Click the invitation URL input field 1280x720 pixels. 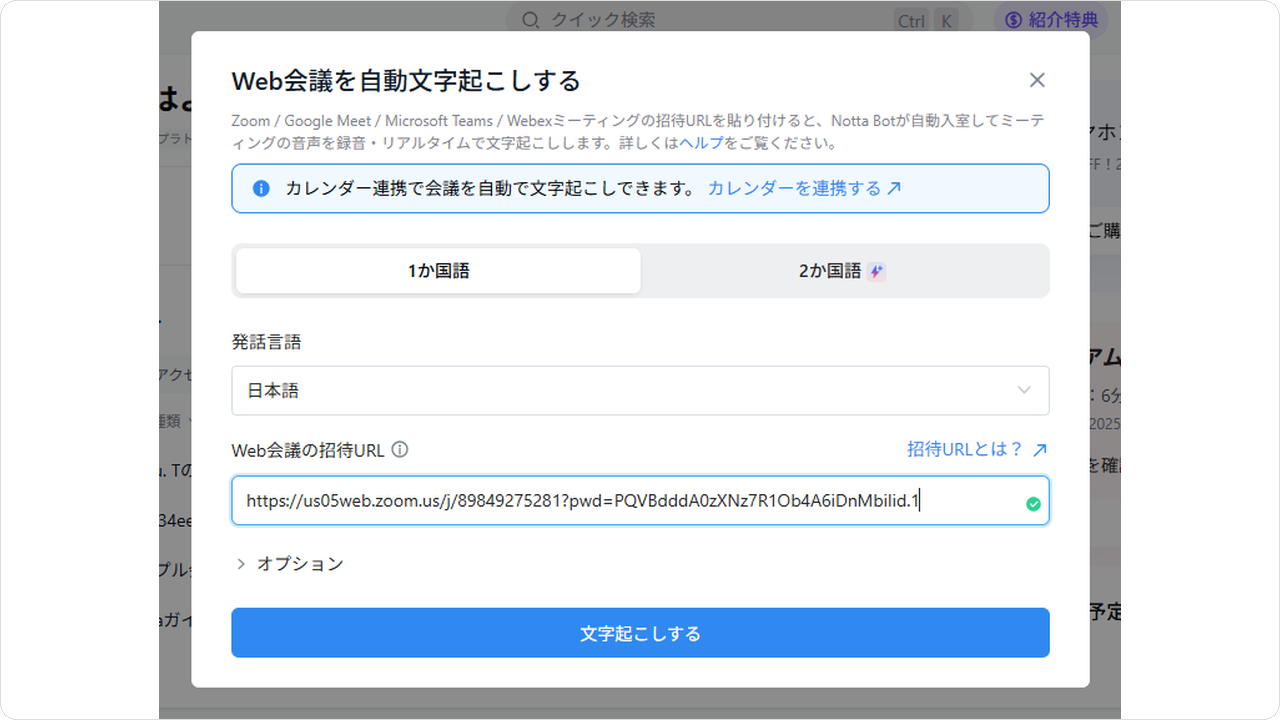click(640, 501)
